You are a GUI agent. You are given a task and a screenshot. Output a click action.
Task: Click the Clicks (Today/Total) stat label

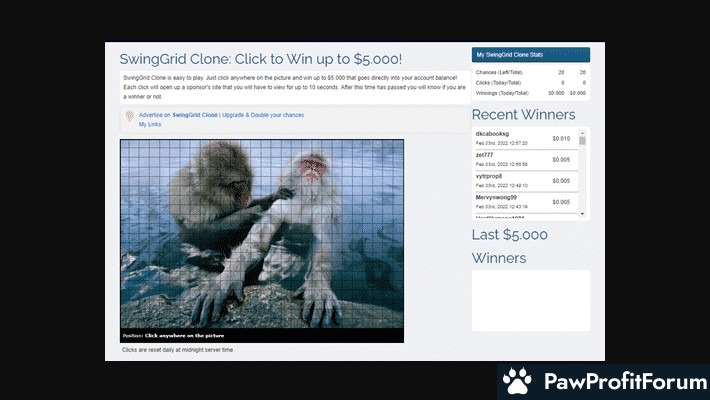498,83
